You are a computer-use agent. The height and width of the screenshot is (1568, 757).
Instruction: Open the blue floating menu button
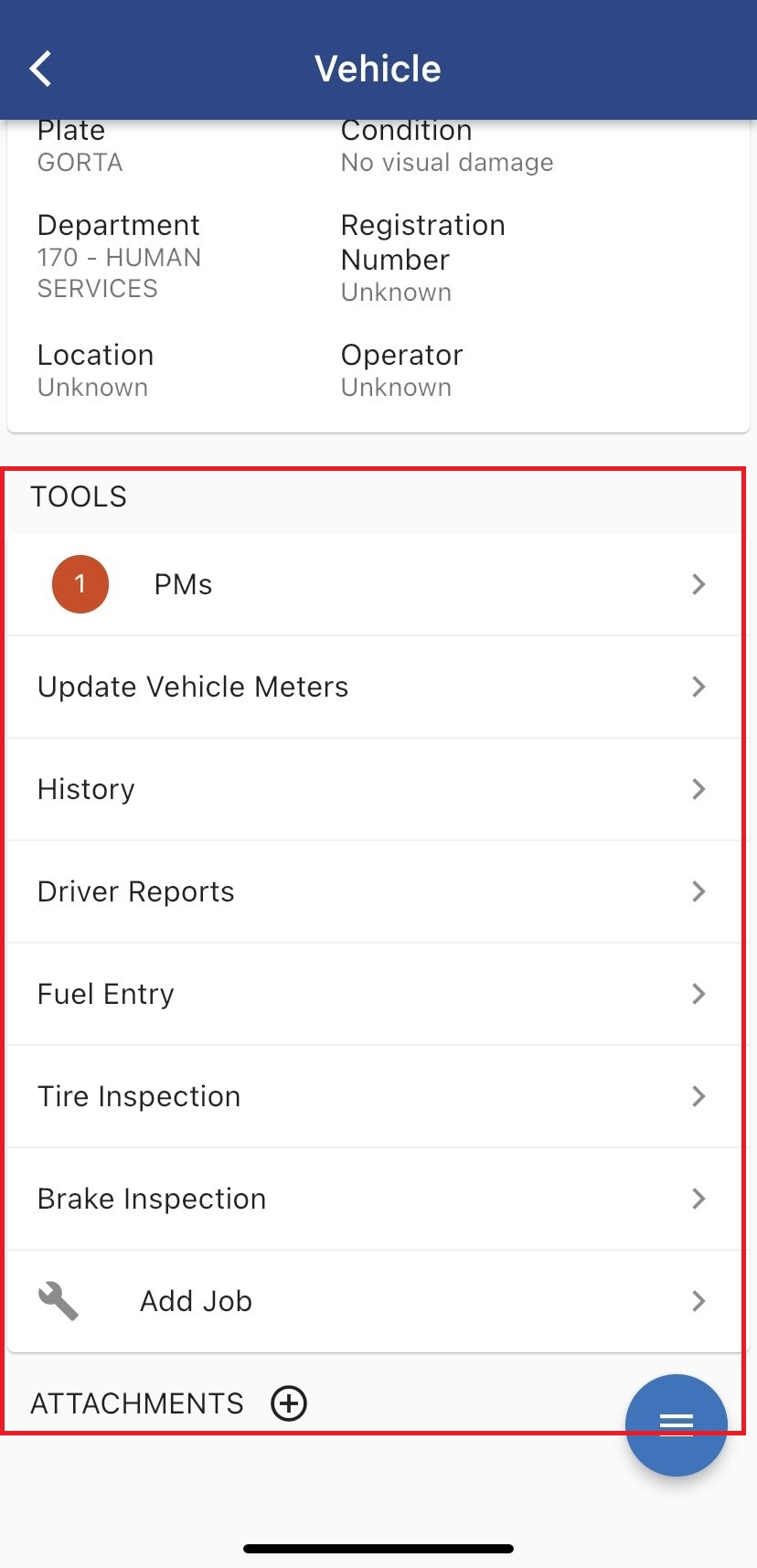click(676, 1424)
